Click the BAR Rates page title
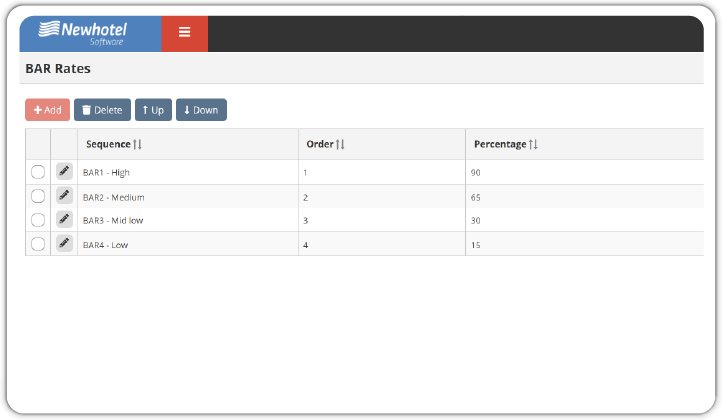 (x=58, y=69)
